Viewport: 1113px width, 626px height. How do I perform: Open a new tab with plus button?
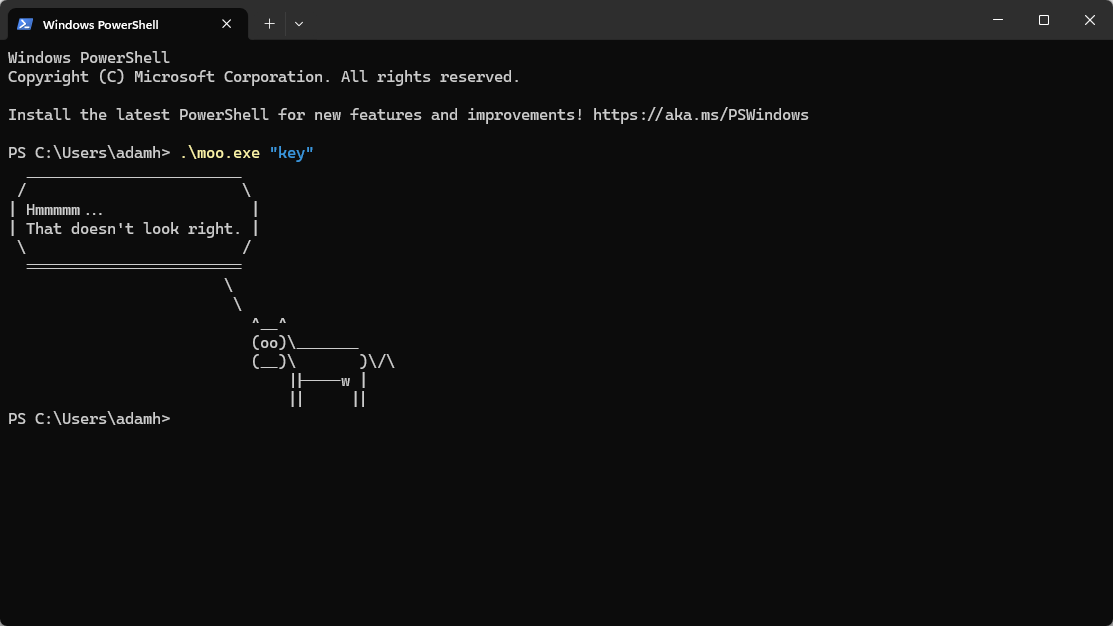click(269, 24)
